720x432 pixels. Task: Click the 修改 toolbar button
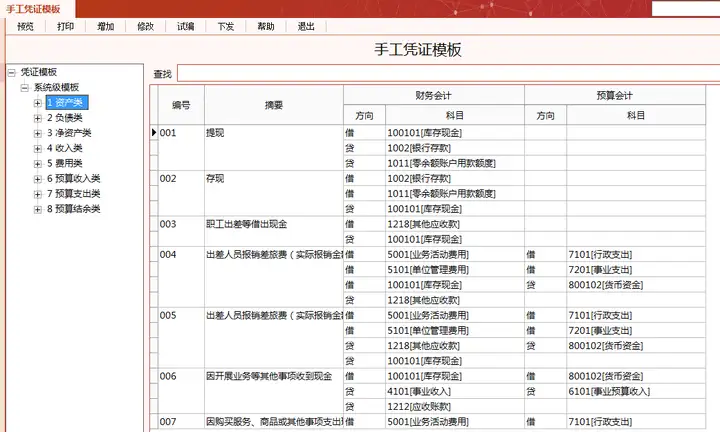pyautogui.click(x=145, y=27)
